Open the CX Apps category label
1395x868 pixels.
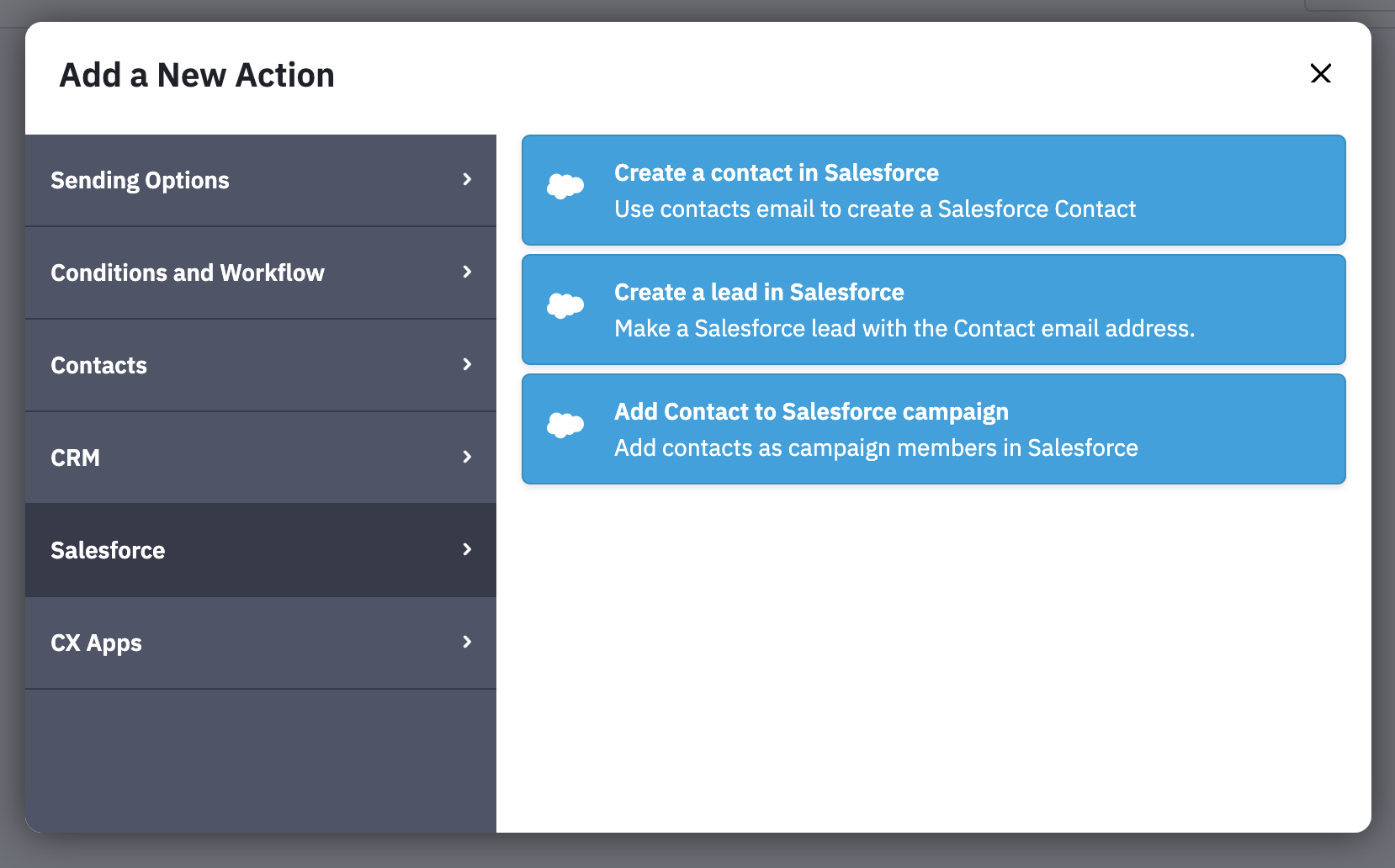pyautogui.click(x=96, y=643)
